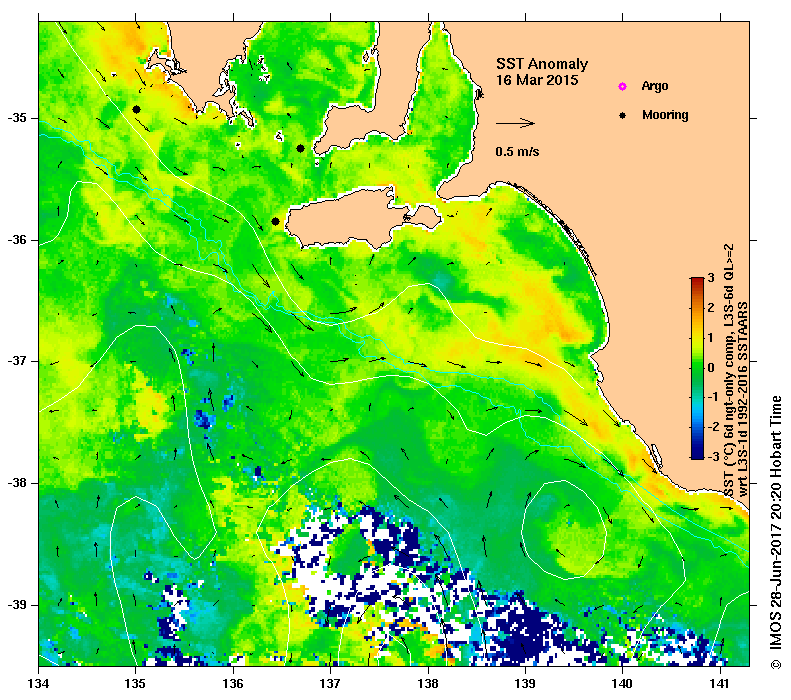Click the '16 Mar 2015' date label
Image resolution: width=791 pixels, height=700 pixels.
[537, 81]
